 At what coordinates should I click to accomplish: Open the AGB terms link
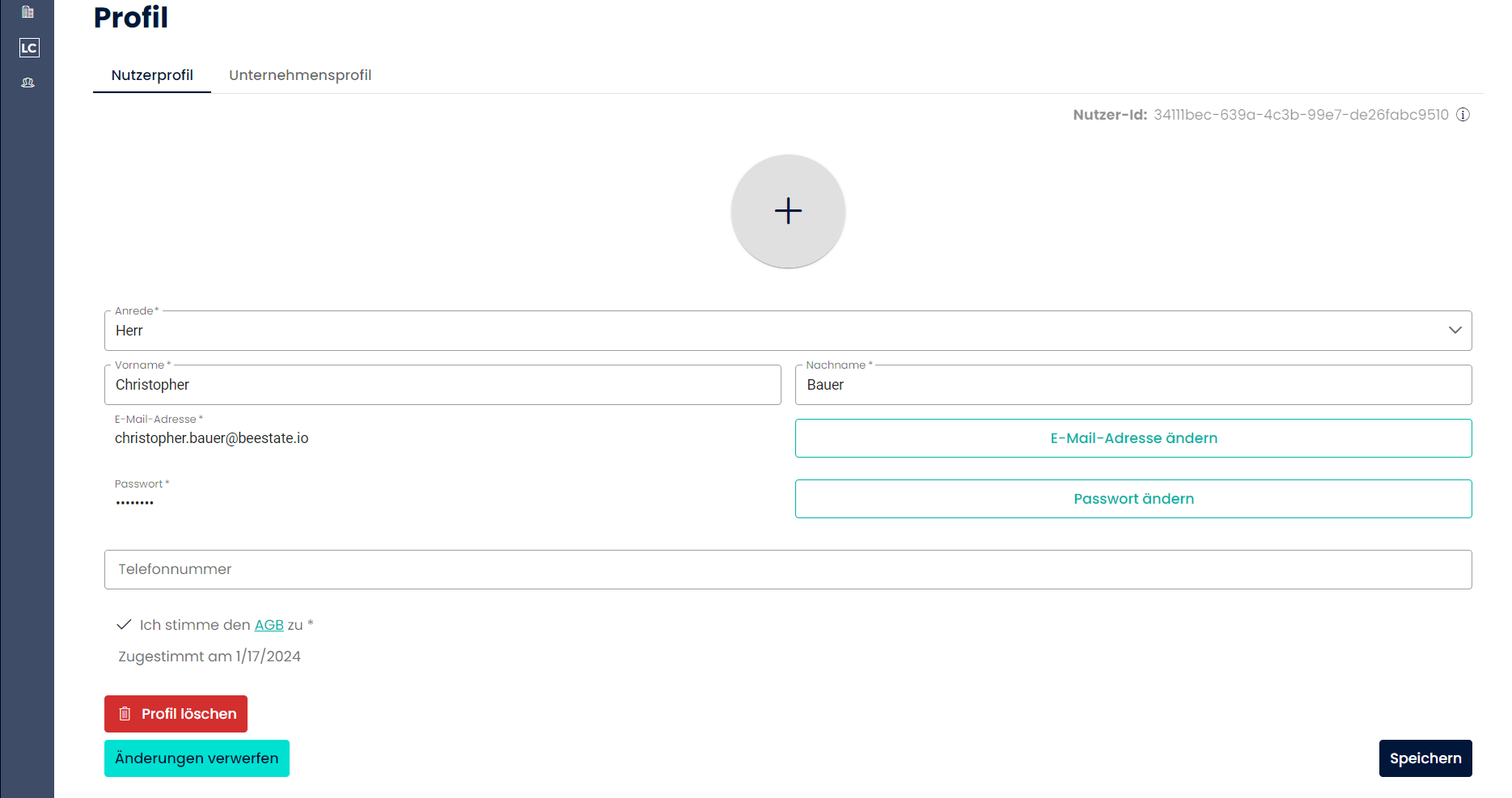(269, 625)
